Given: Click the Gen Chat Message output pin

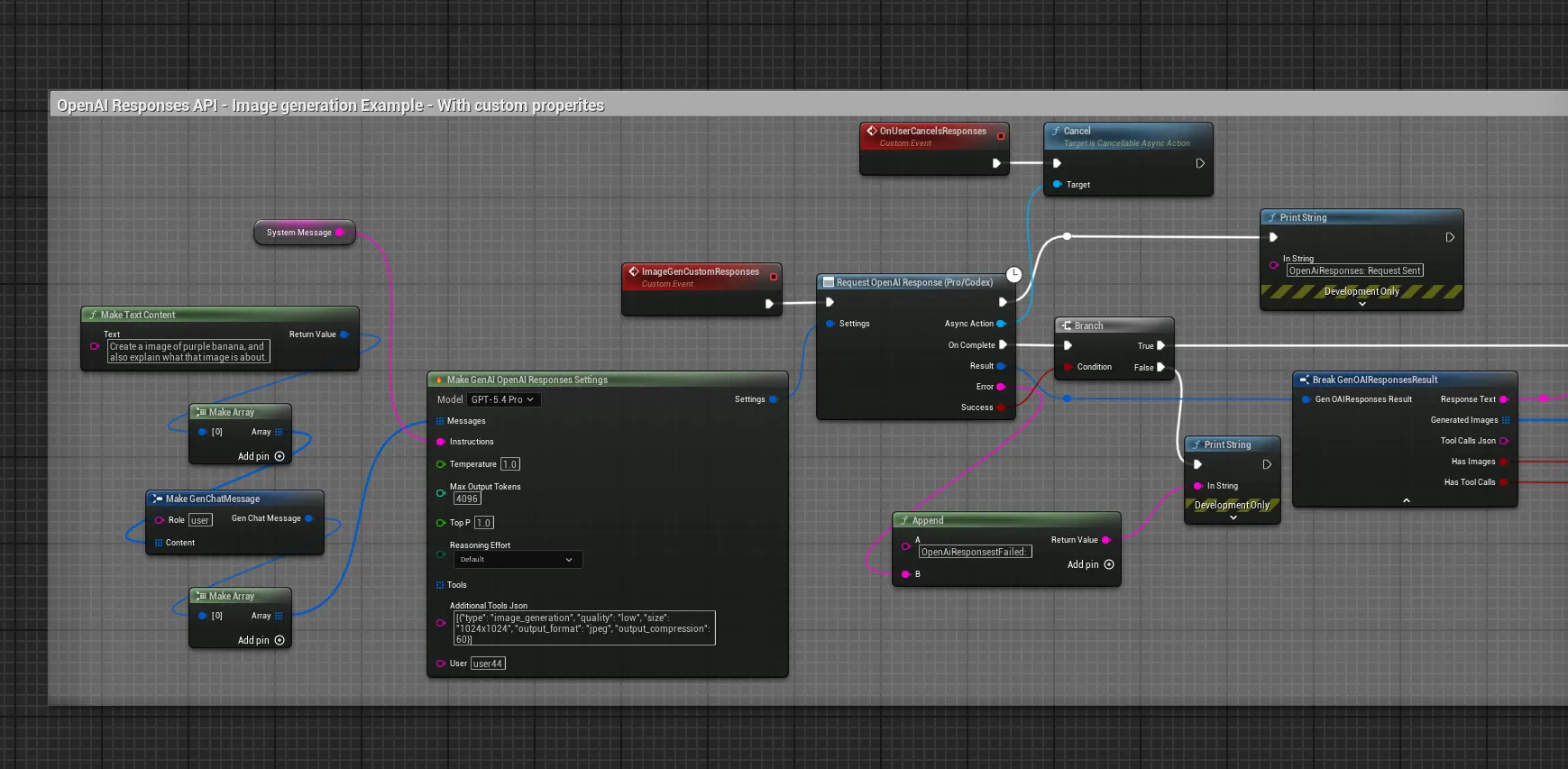Looking at the screenshot, I should pos(309,518).
